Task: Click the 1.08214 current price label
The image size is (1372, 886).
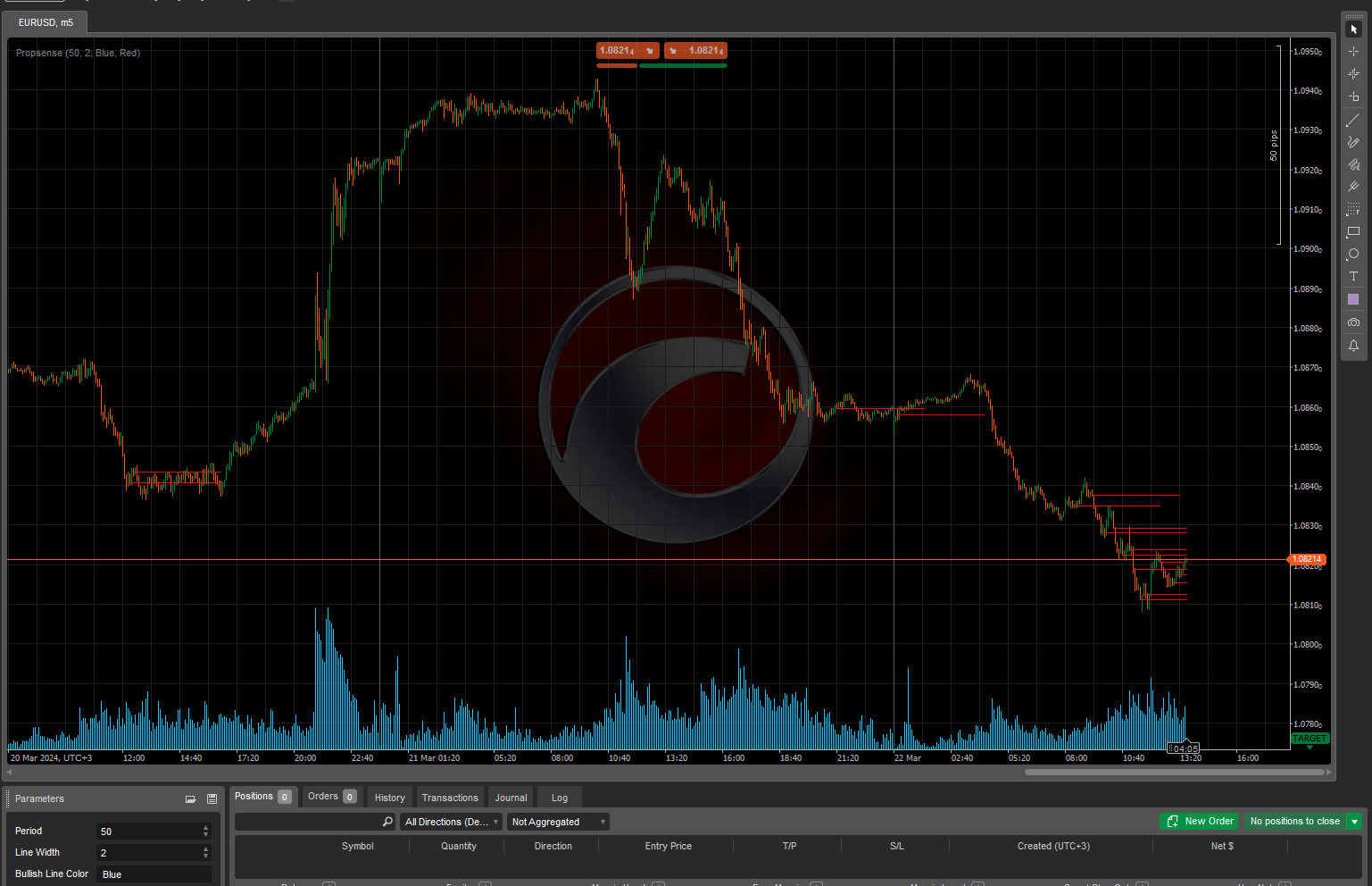Action: [x=1307, y=559]
